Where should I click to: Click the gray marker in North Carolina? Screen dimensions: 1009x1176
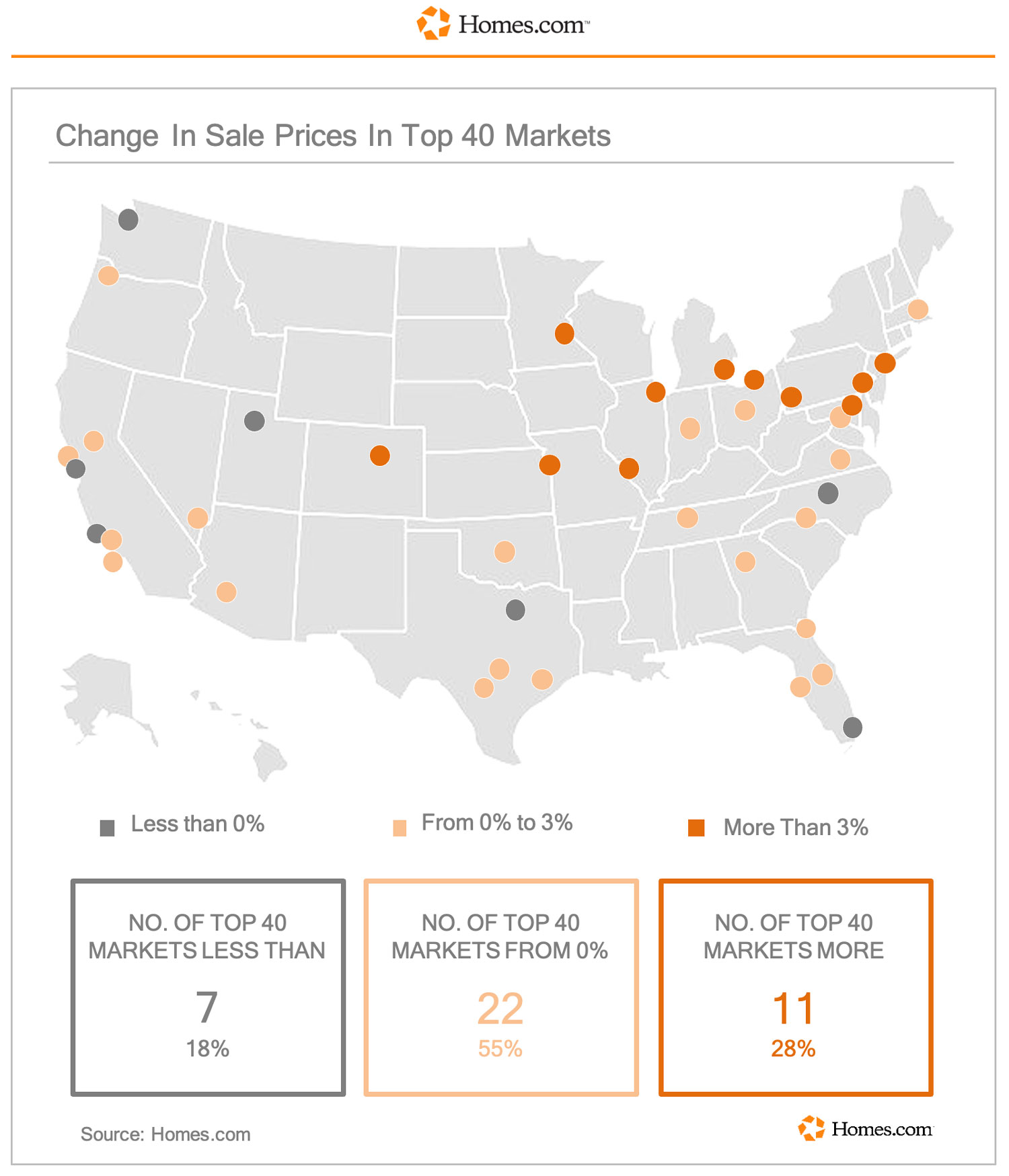coord(828,493)
